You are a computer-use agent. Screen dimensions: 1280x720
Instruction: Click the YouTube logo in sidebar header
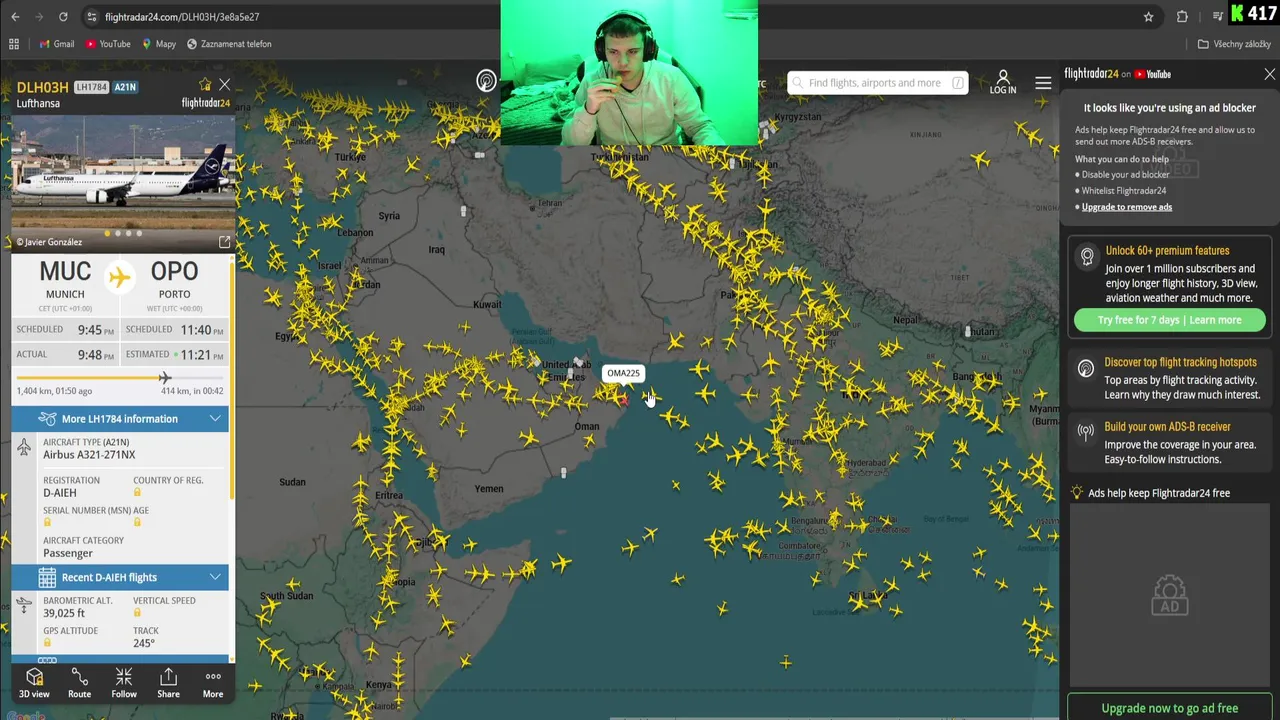tap(1152, 74)
